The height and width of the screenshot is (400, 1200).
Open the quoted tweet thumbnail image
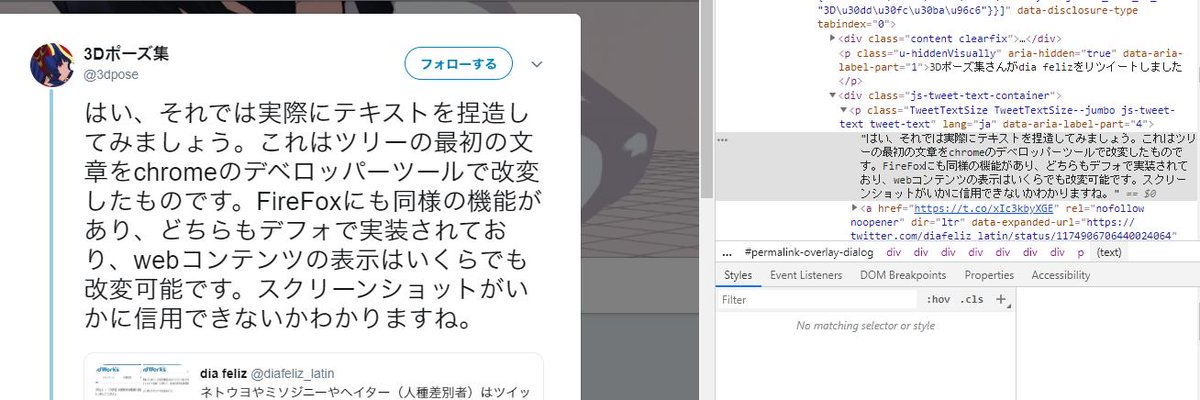click(x=142, y=382)
